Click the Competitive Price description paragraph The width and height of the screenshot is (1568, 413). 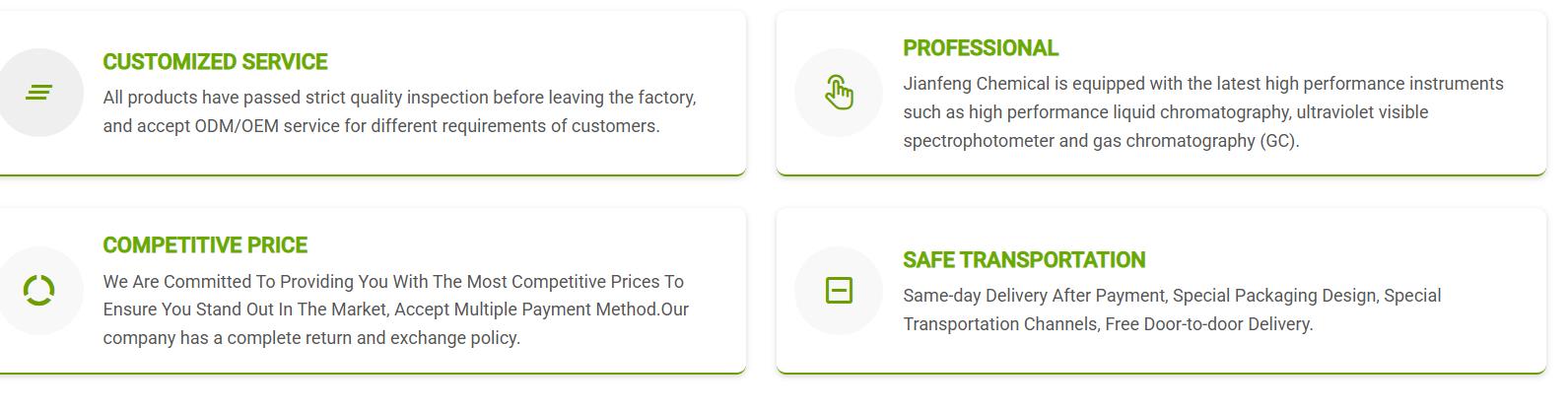tap(394, 310)
